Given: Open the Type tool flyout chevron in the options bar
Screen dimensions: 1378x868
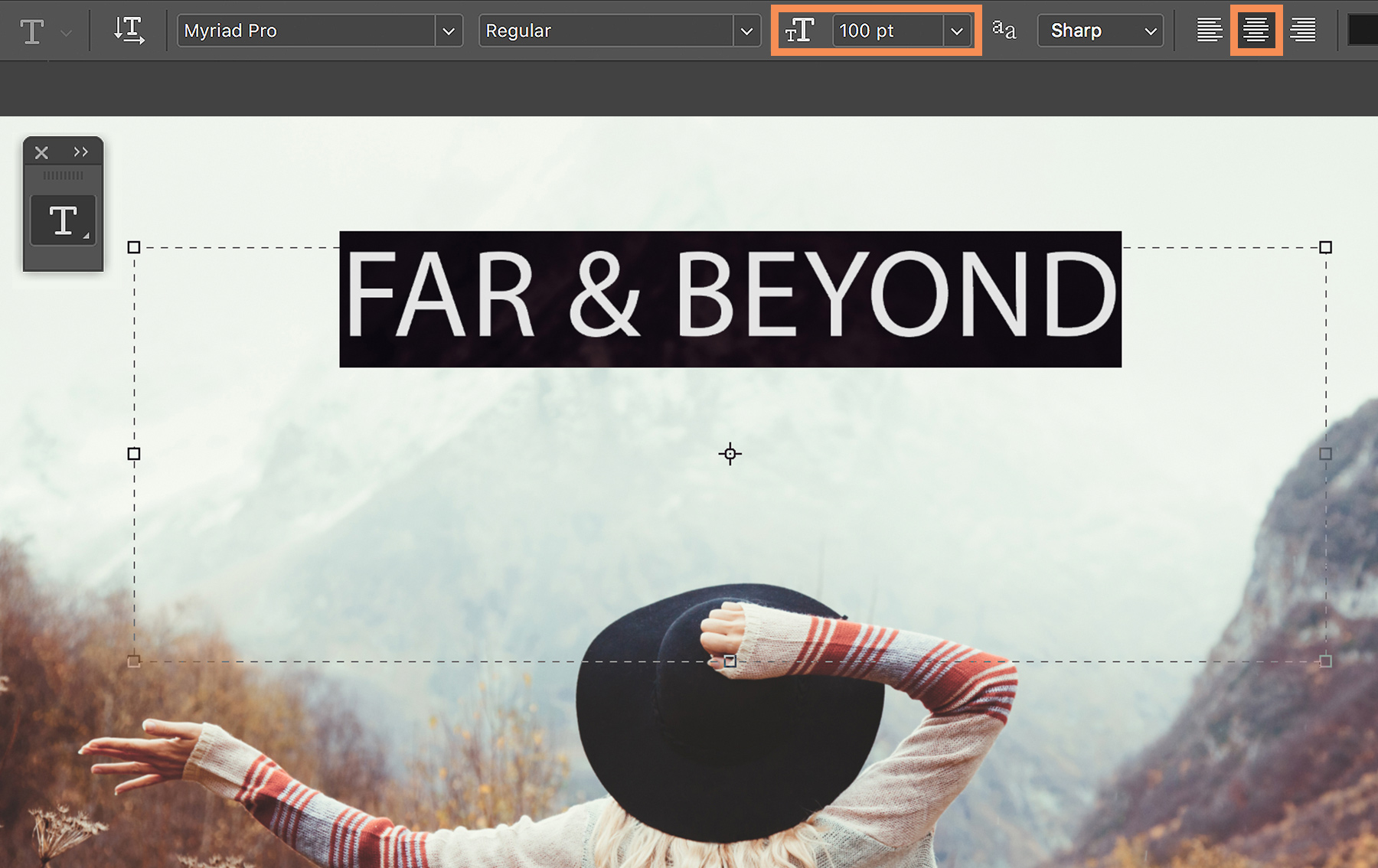Looking at the screenshot, I should coord(65,32).
